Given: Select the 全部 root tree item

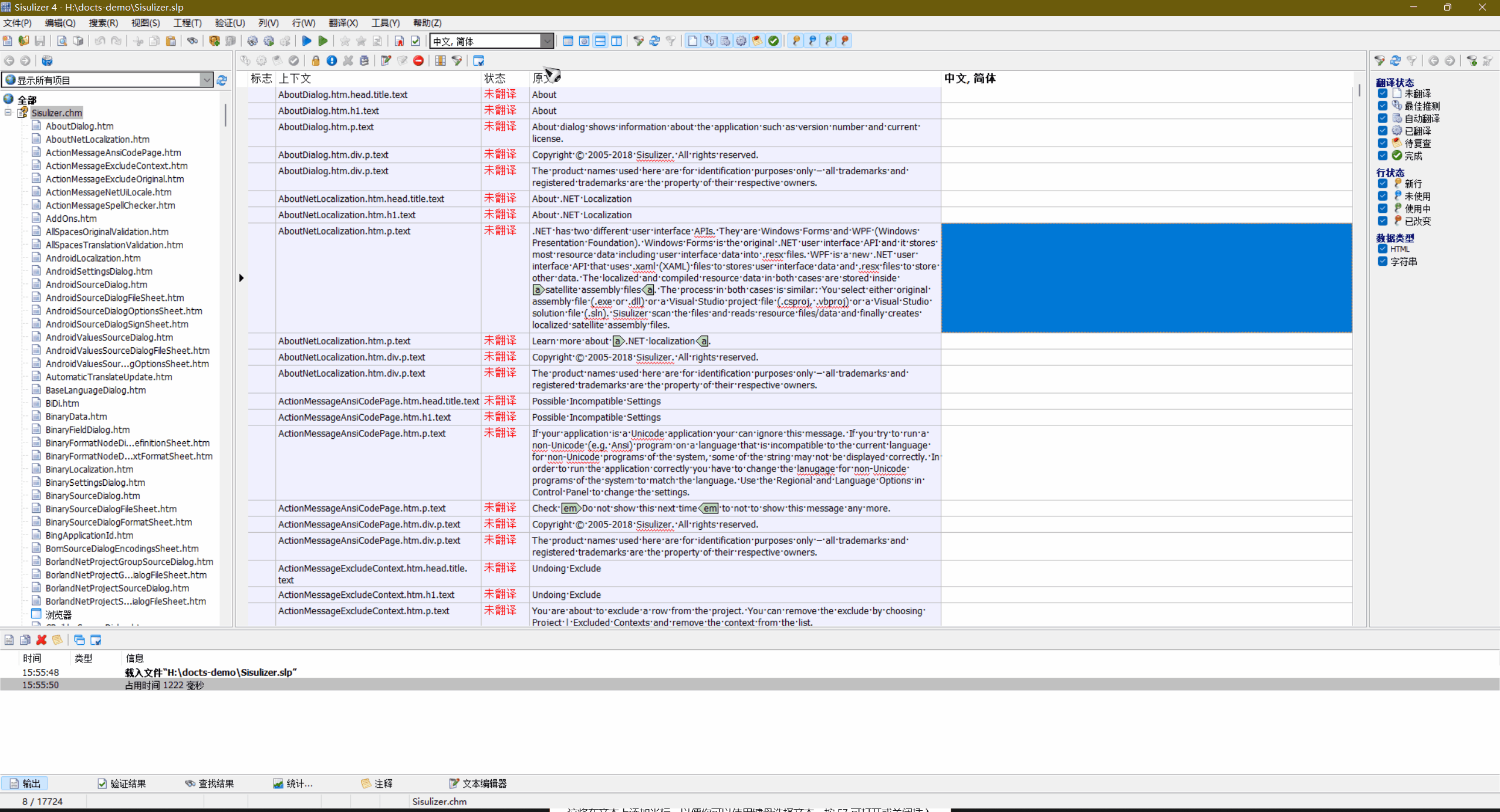Looking at the screenshot, I should [27, 99].
